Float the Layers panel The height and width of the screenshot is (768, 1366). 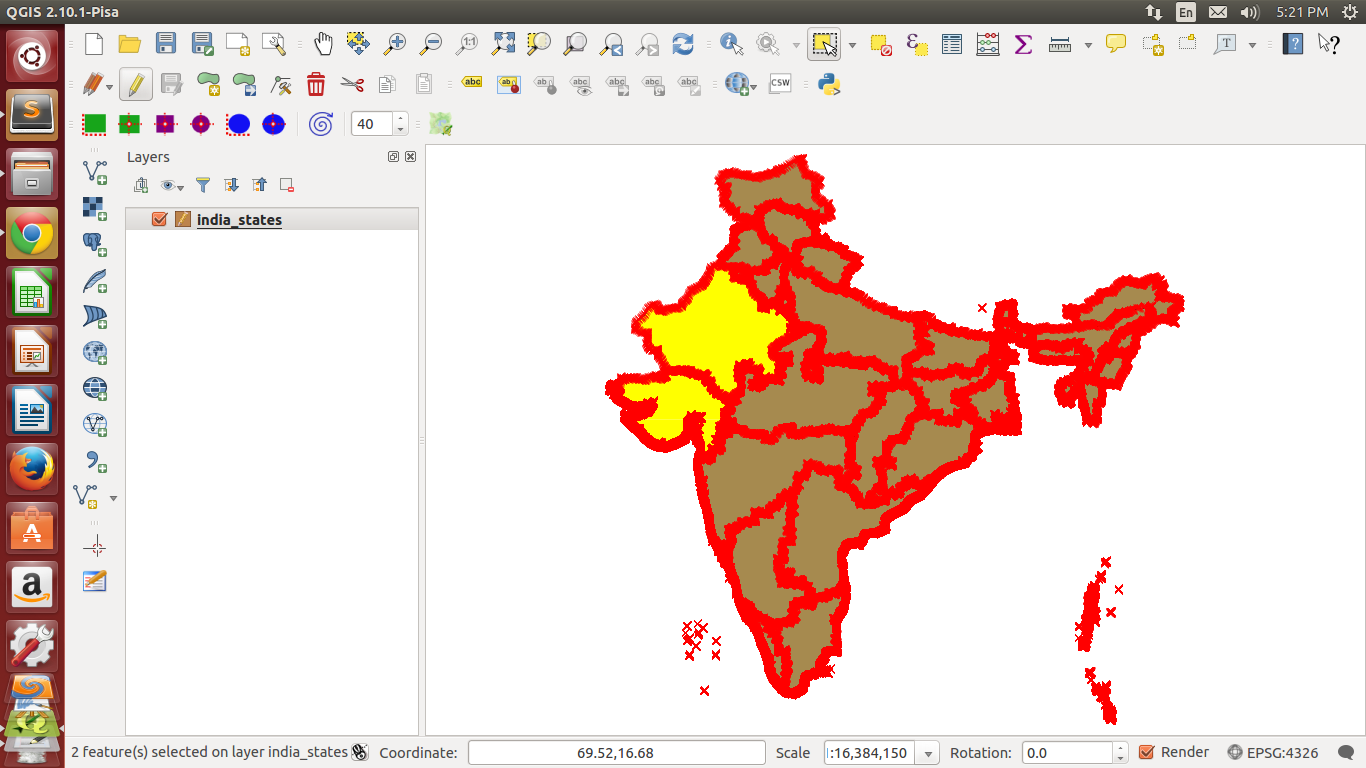click(x=393, y=157)
